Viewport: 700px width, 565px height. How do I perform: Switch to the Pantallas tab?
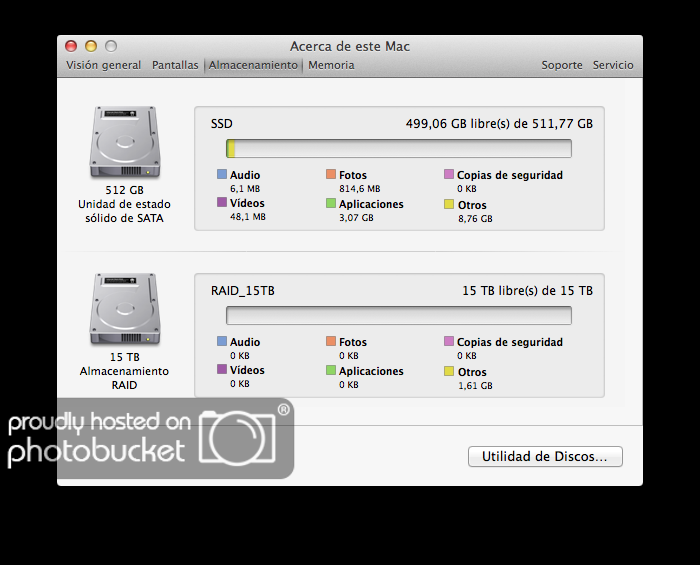175,65
